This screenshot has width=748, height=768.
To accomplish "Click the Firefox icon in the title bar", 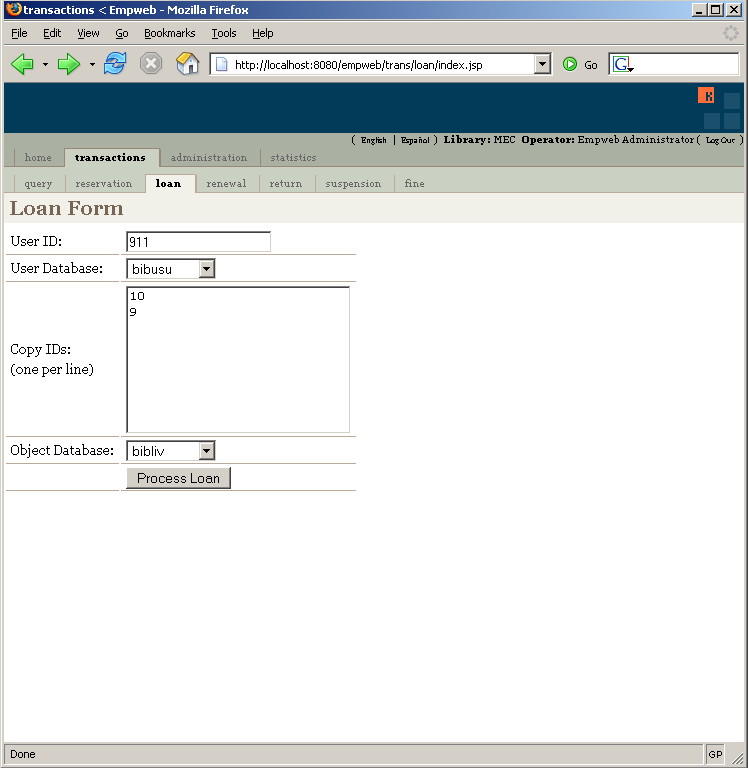I will 14,9.
